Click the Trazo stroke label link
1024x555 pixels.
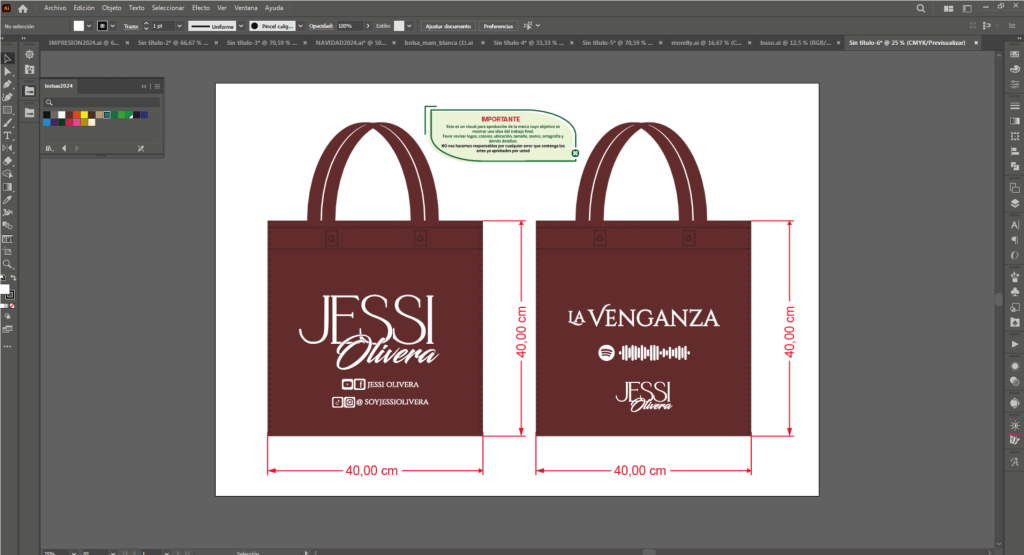pos(131,26)
